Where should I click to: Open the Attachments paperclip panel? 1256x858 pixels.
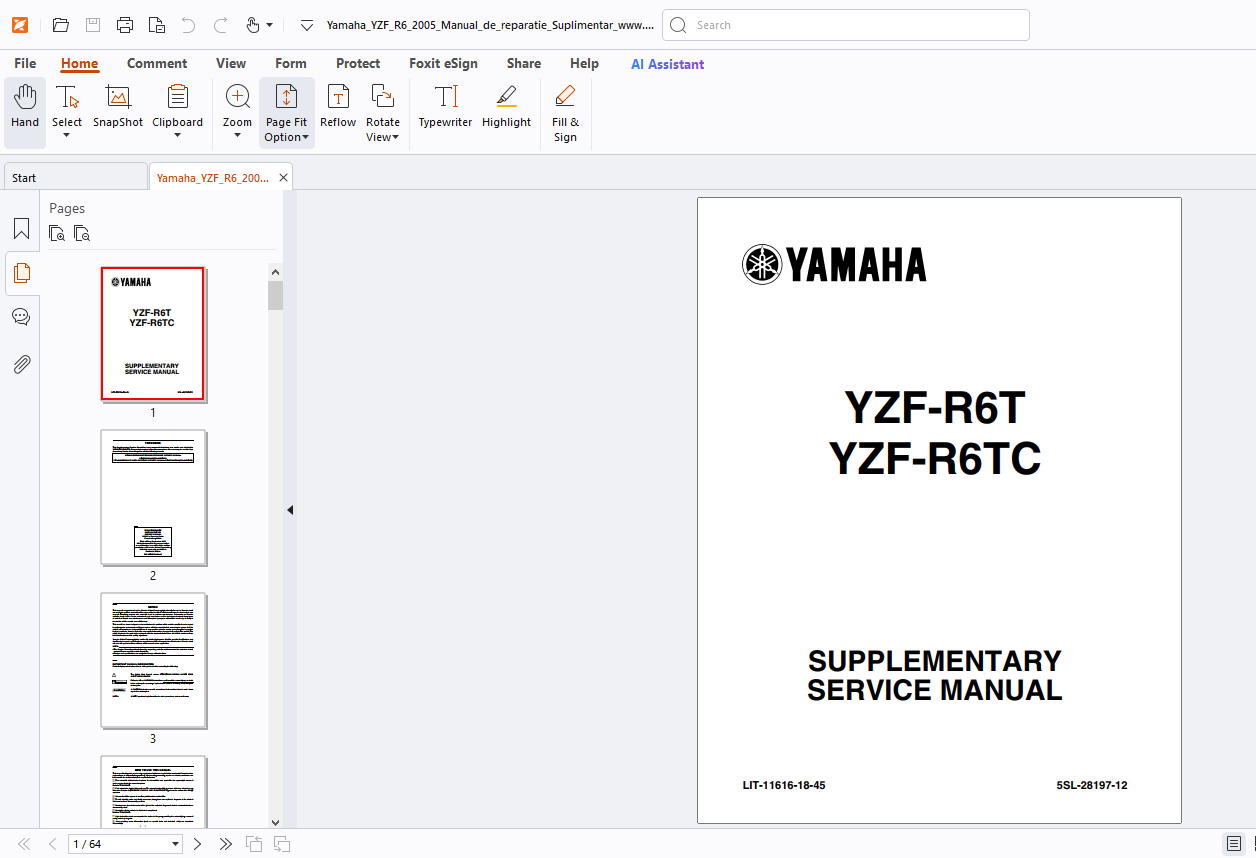click(x=21, y=364)
